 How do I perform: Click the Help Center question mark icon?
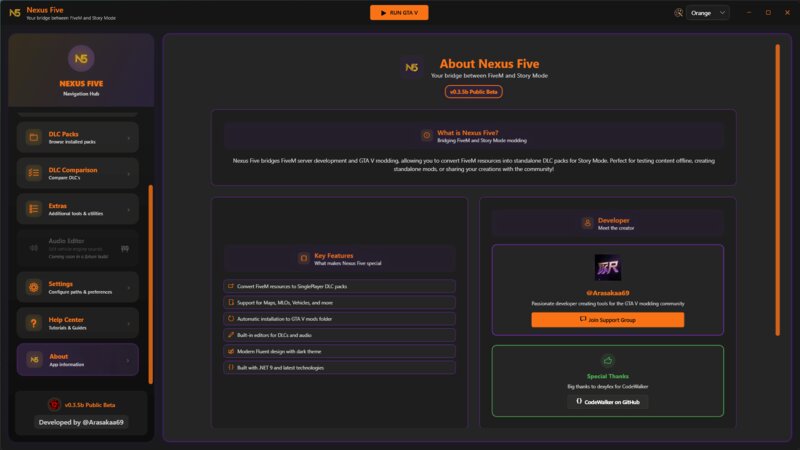click(33, 323)
